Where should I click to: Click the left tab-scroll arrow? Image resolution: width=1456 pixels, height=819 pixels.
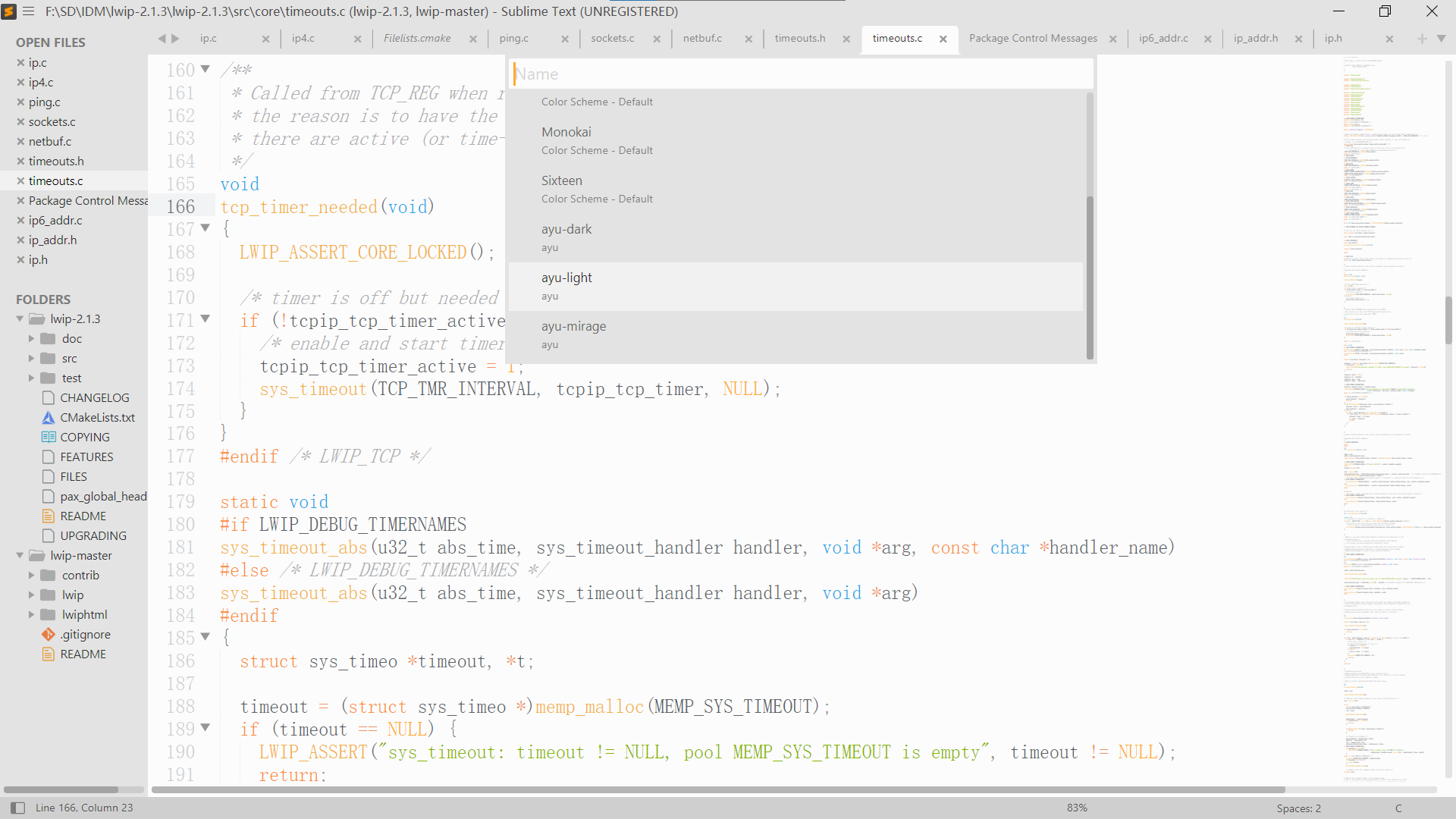pyautogui.click(x=161, y=38)
